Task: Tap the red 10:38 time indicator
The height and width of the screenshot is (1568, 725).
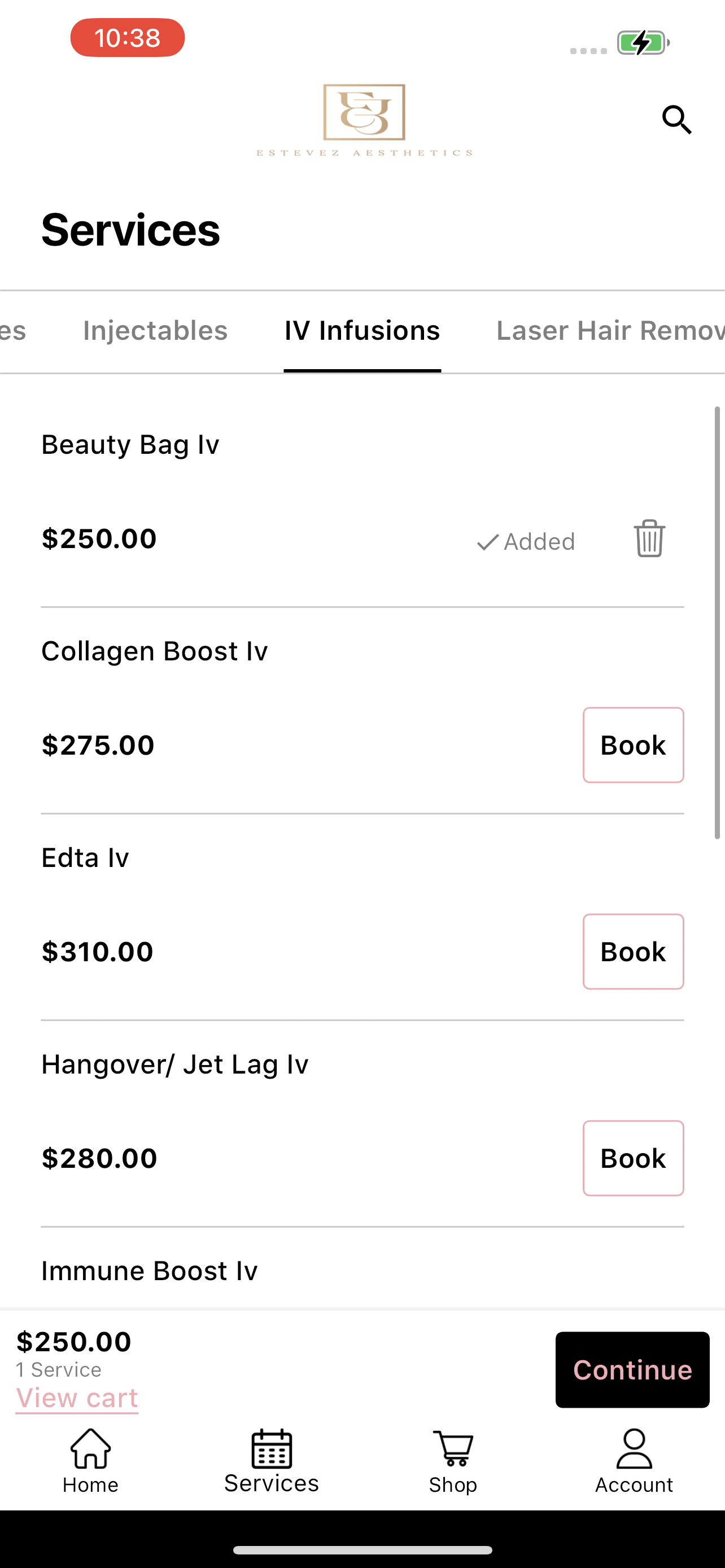Action: 127,38
